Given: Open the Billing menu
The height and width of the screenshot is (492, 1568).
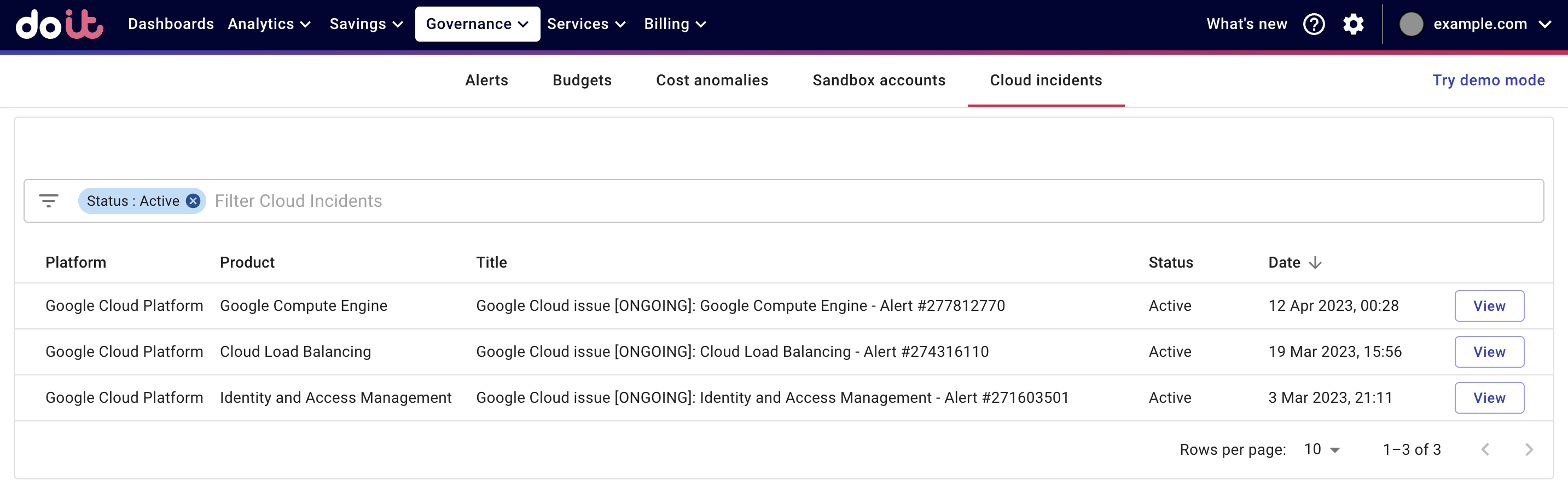Looking at the screenshot, I should coord(675,25).
